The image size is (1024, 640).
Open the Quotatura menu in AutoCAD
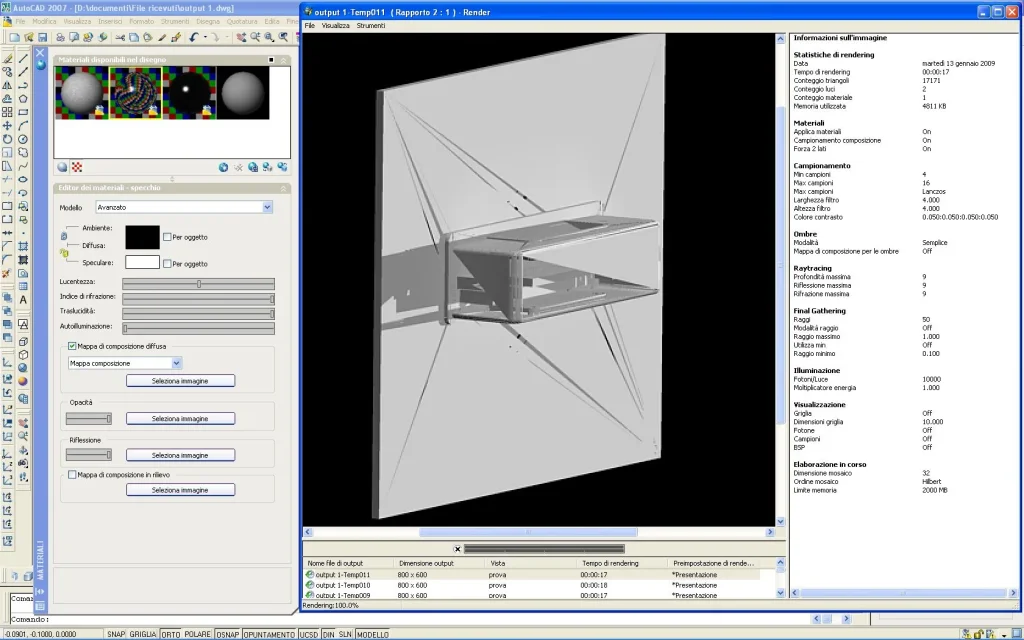[242, 22]
